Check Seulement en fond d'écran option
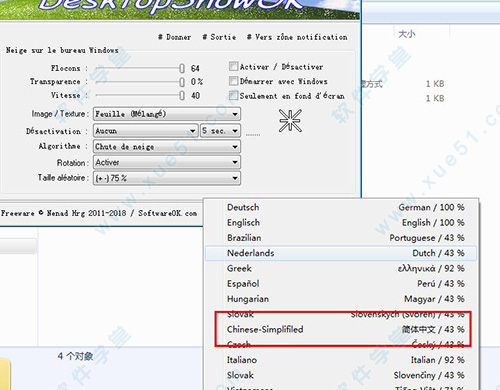The width and height of the screenshot is (500, 390). [x=233, y=95]
